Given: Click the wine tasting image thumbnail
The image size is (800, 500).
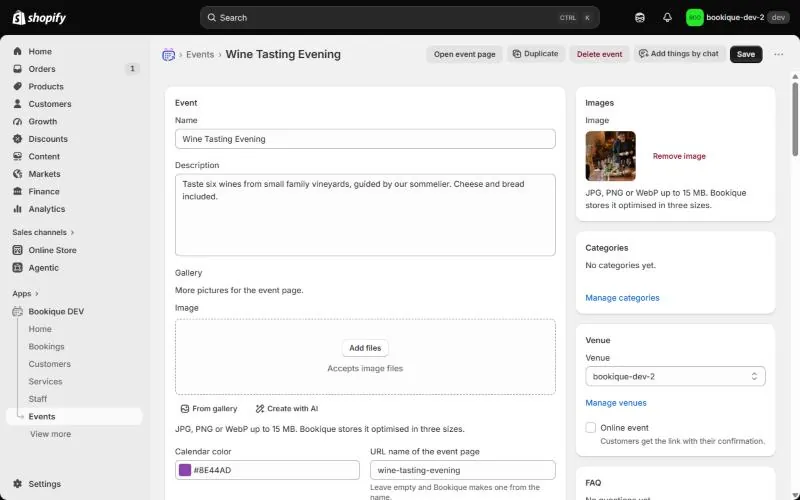Looking at the screenshot, I should pyautogui.click(x=611, y=156).
